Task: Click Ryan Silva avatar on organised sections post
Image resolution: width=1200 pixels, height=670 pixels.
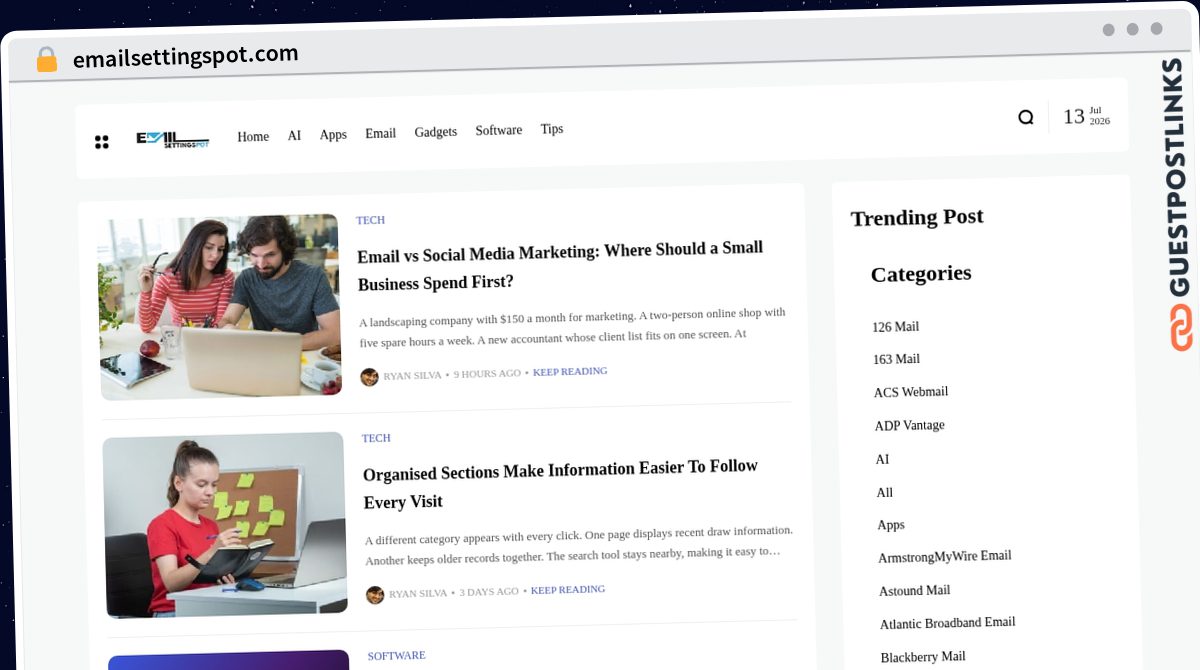Action: [x=375, y=594]
